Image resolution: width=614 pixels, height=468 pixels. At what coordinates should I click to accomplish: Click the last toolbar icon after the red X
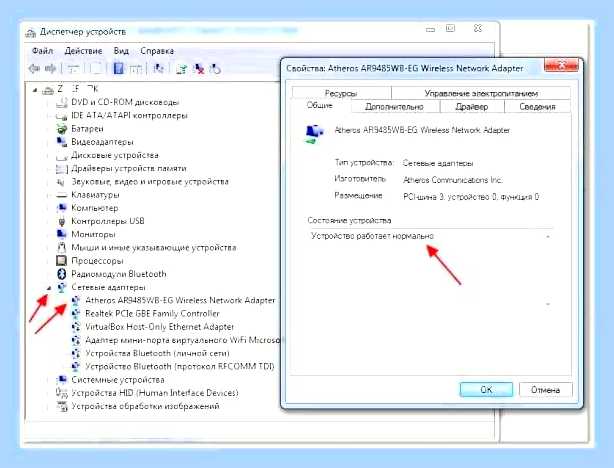tap(215, 69)
